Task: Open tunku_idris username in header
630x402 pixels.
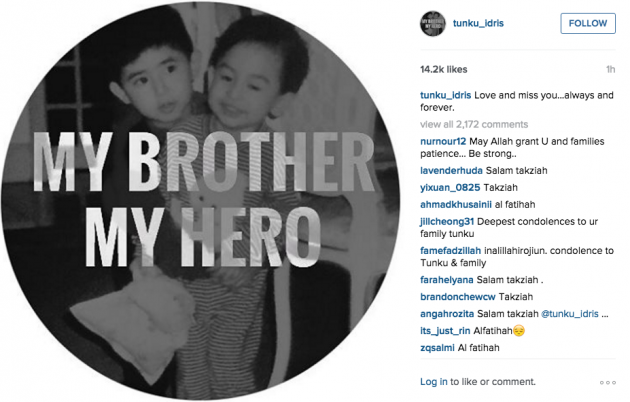Action: tap(478, 23)
